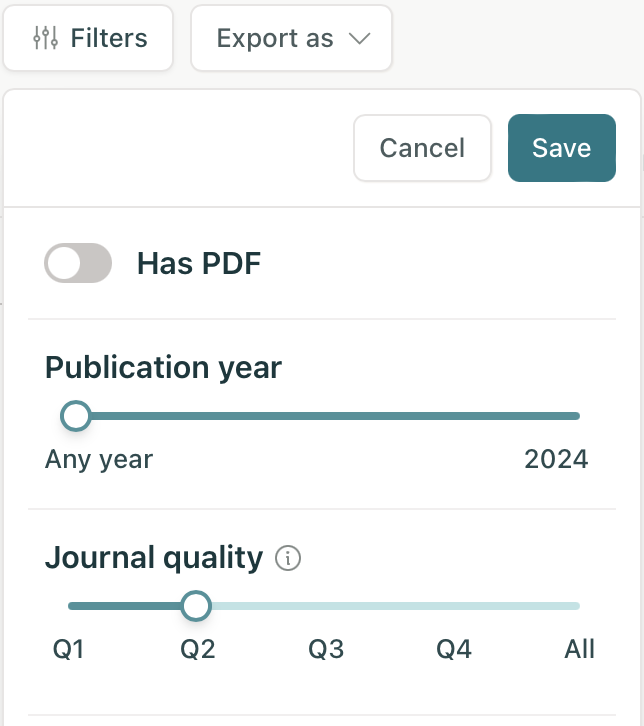
Task: Open the Export as dropdown
Action: (292, 38)
